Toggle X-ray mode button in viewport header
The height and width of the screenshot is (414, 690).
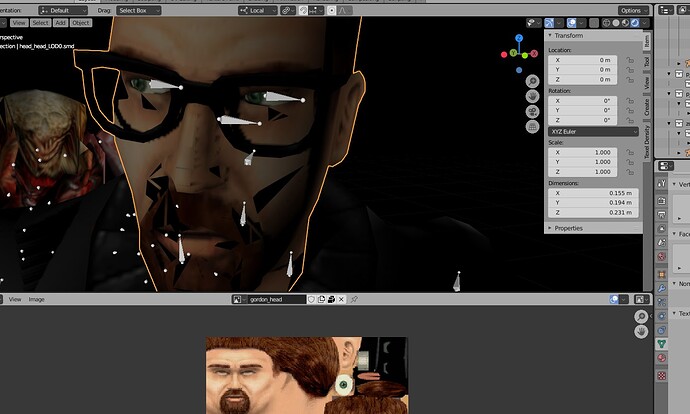click(x=594, y=23)
